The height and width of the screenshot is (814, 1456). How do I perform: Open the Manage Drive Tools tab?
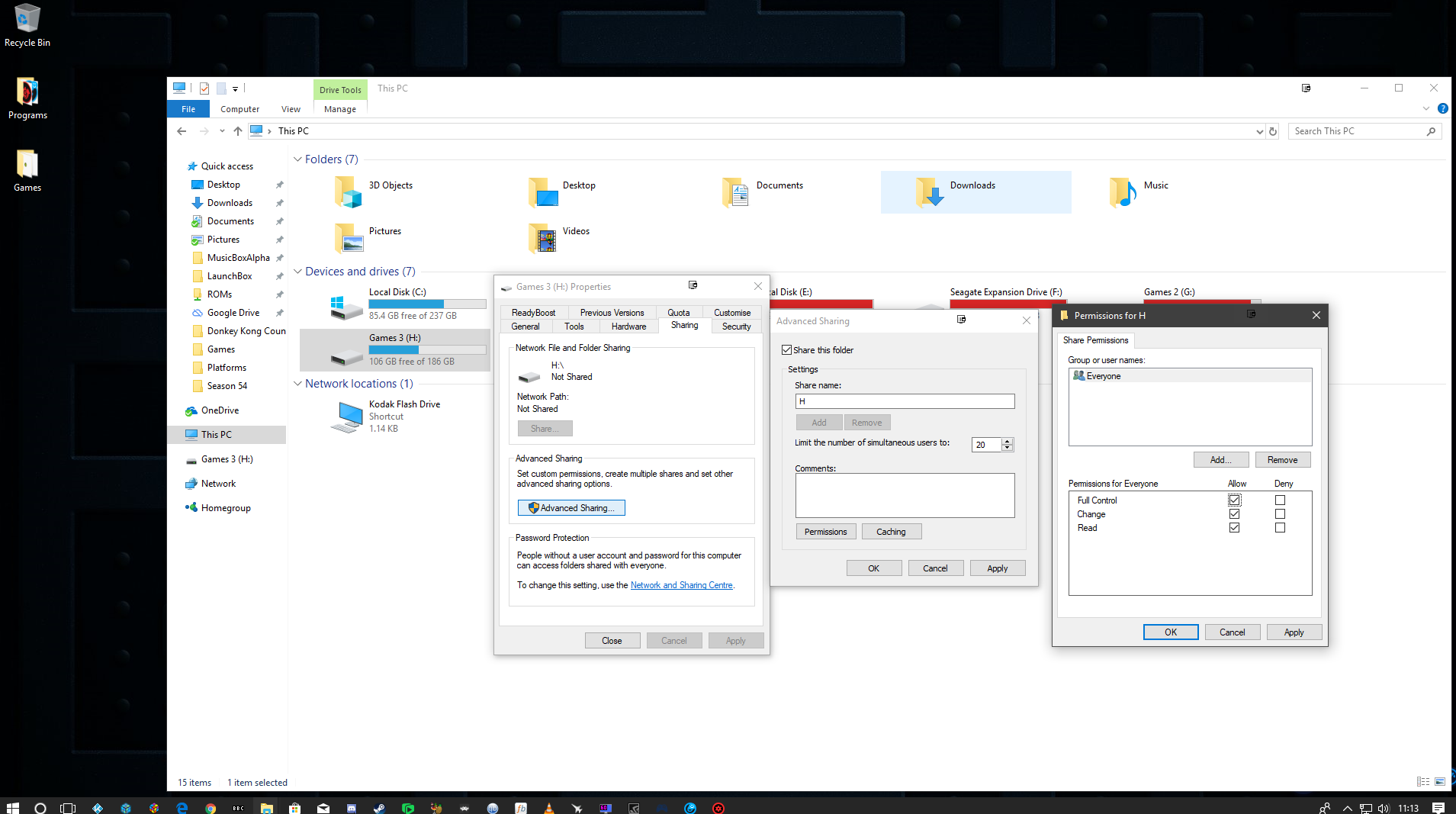[340, 109]
